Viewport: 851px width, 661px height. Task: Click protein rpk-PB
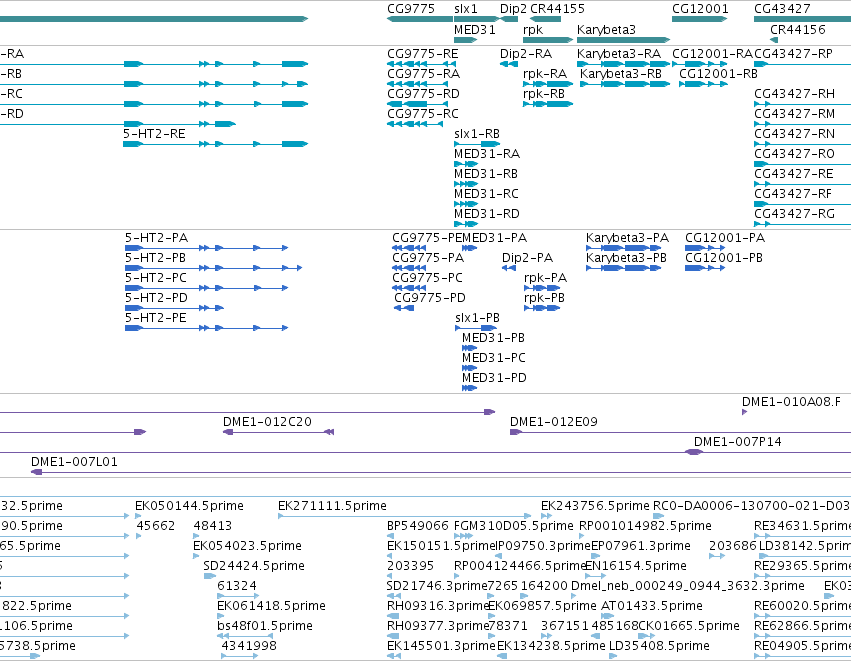(x=542, y=308)
